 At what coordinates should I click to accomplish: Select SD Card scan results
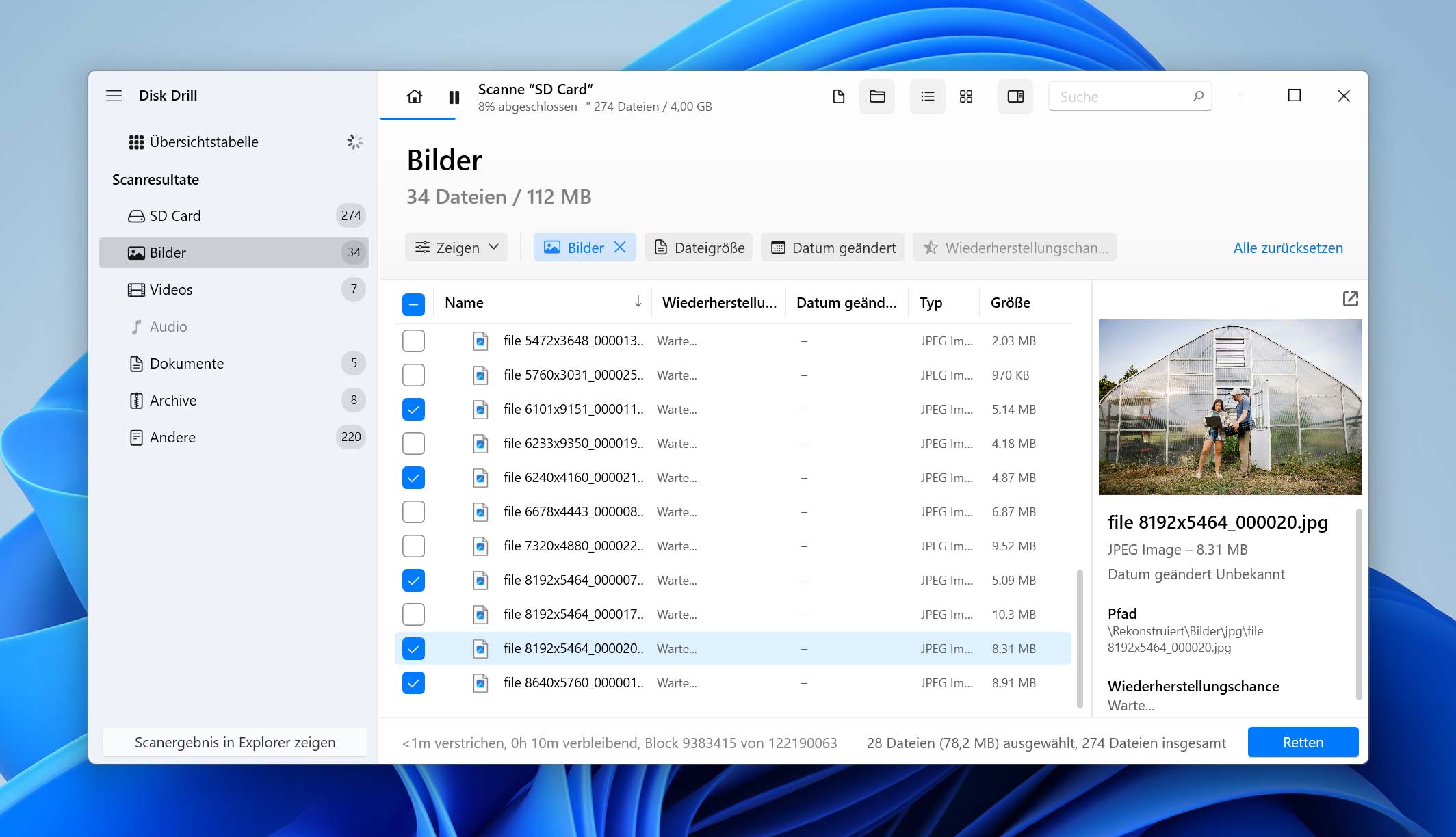(x=234, y=215)
